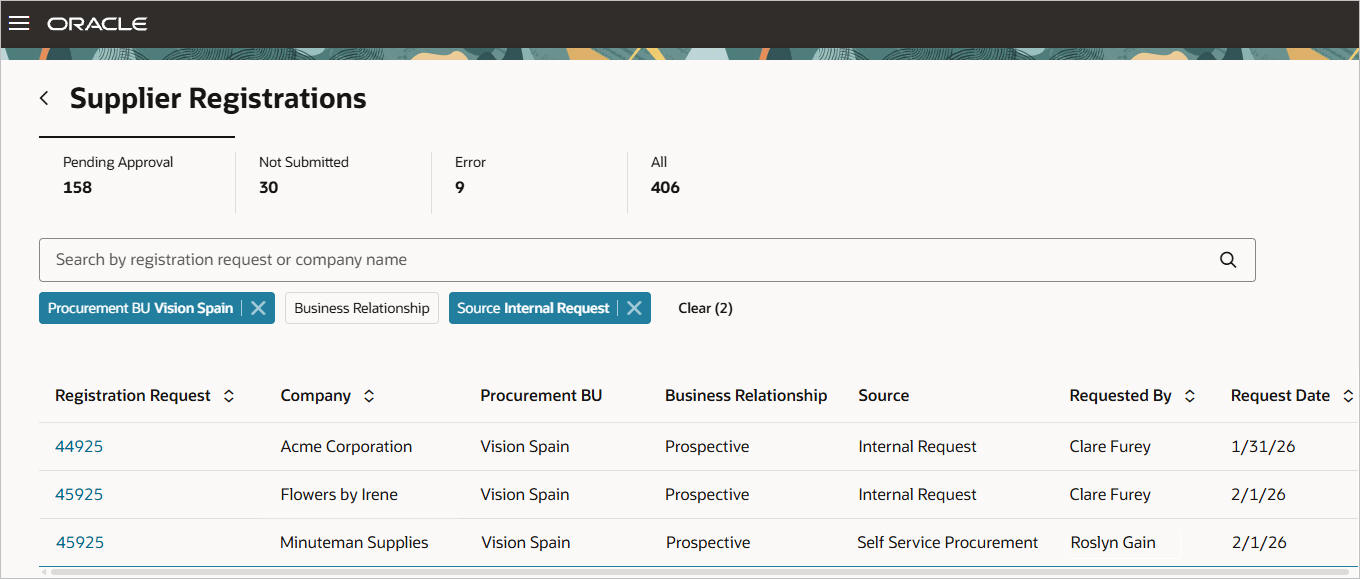The height and width of the screenshot is (579, 1360).
Task: Click the Procurement BU column header
Action: (541, 396)
